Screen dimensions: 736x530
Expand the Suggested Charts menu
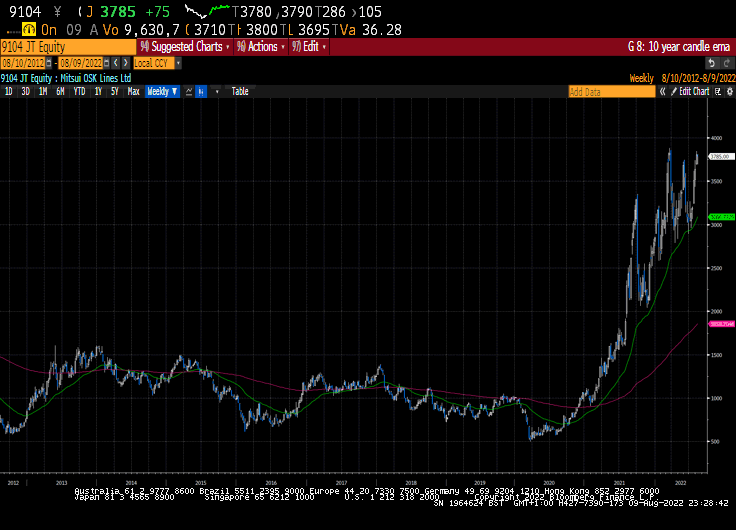tap(185, 47)
